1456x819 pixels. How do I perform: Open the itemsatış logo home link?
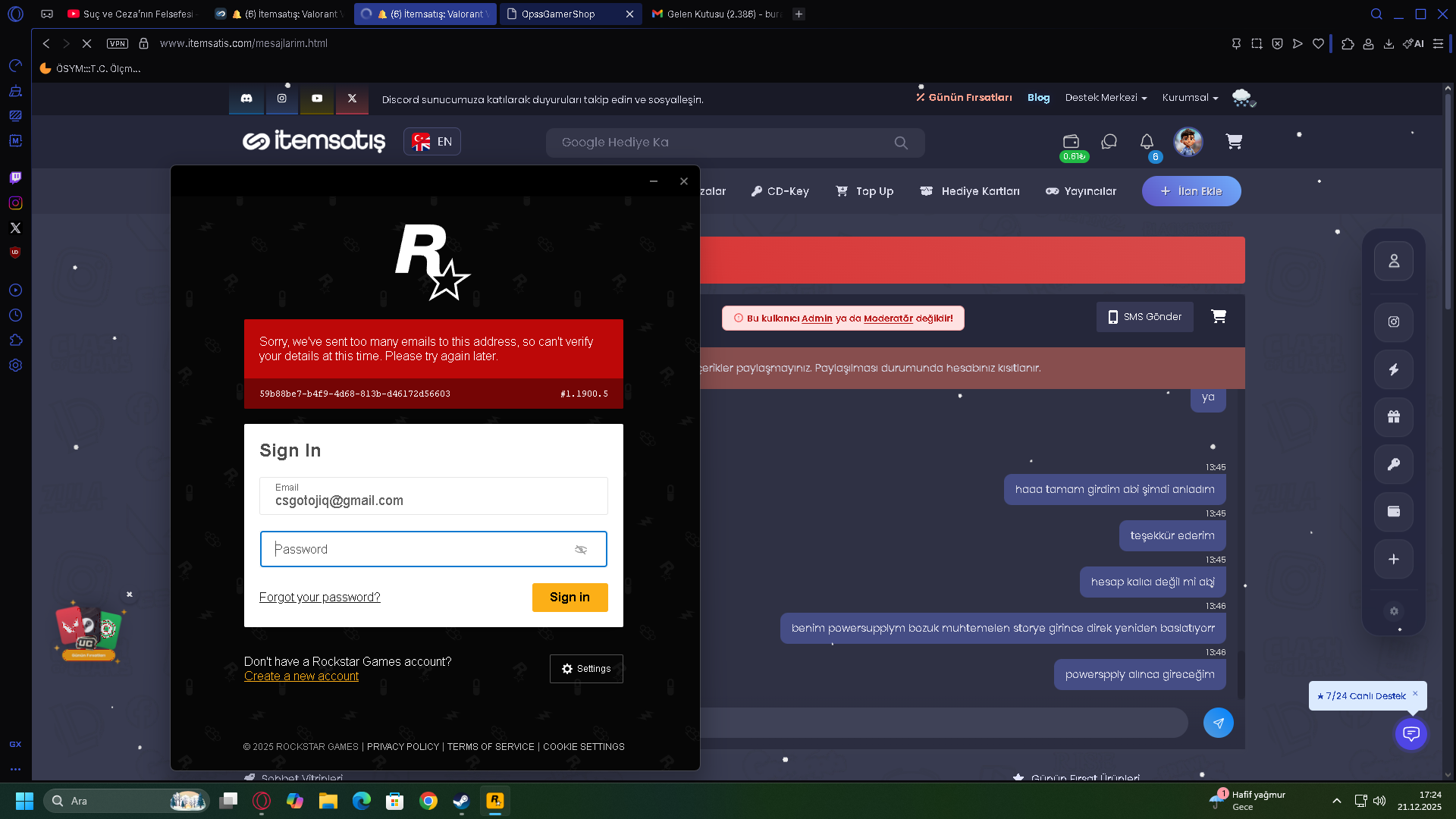point(314,142)
